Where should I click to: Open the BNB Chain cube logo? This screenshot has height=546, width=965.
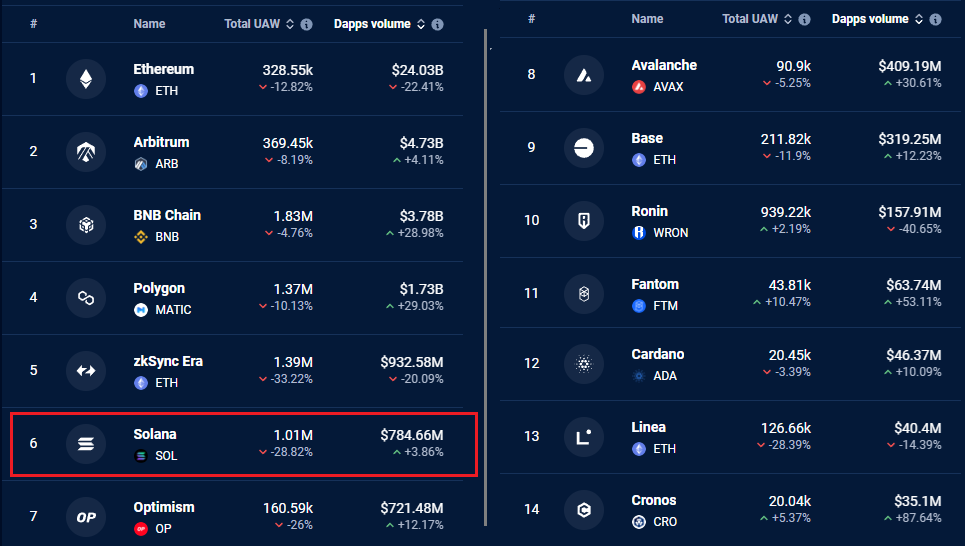[x=86, y=225]
